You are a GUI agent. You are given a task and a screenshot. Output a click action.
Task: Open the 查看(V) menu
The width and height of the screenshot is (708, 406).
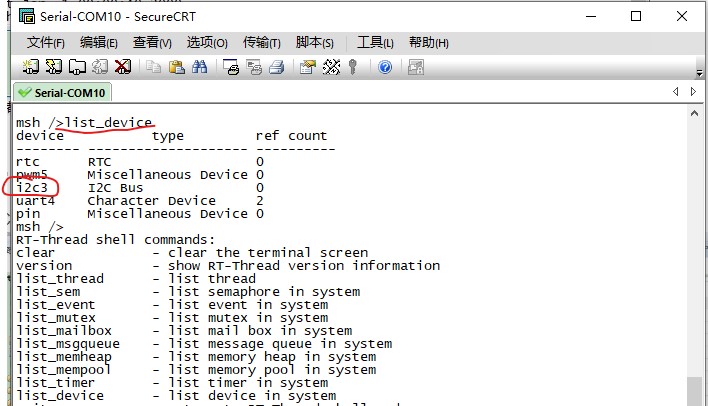[x=152, y=42]
